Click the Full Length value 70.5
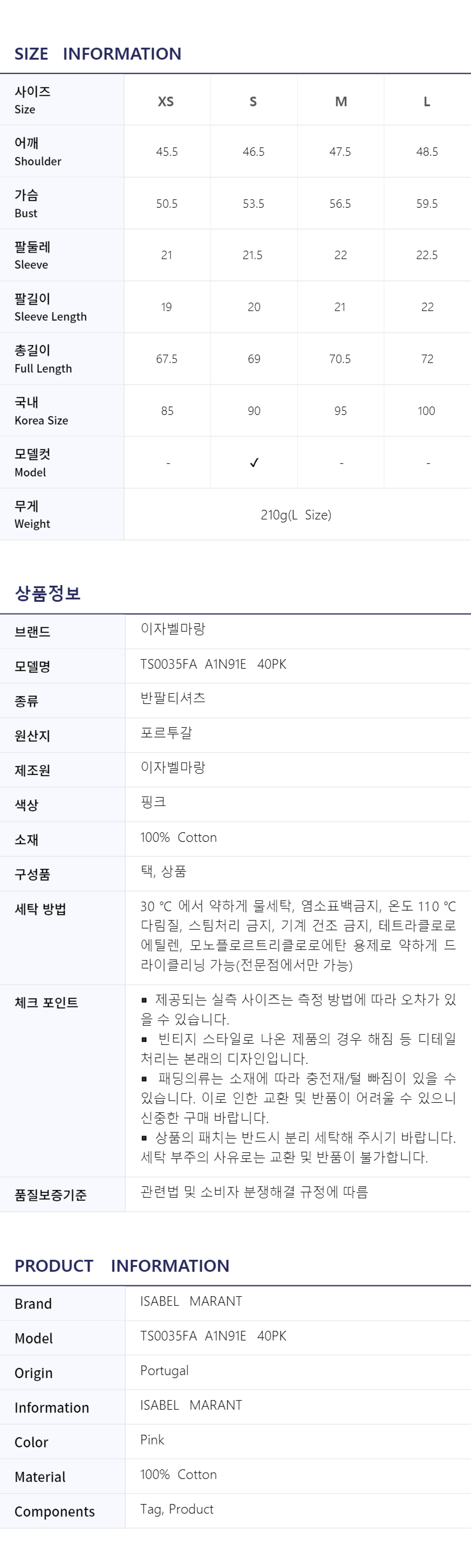This screenshot has height=1568, width=471. (340, 359)
